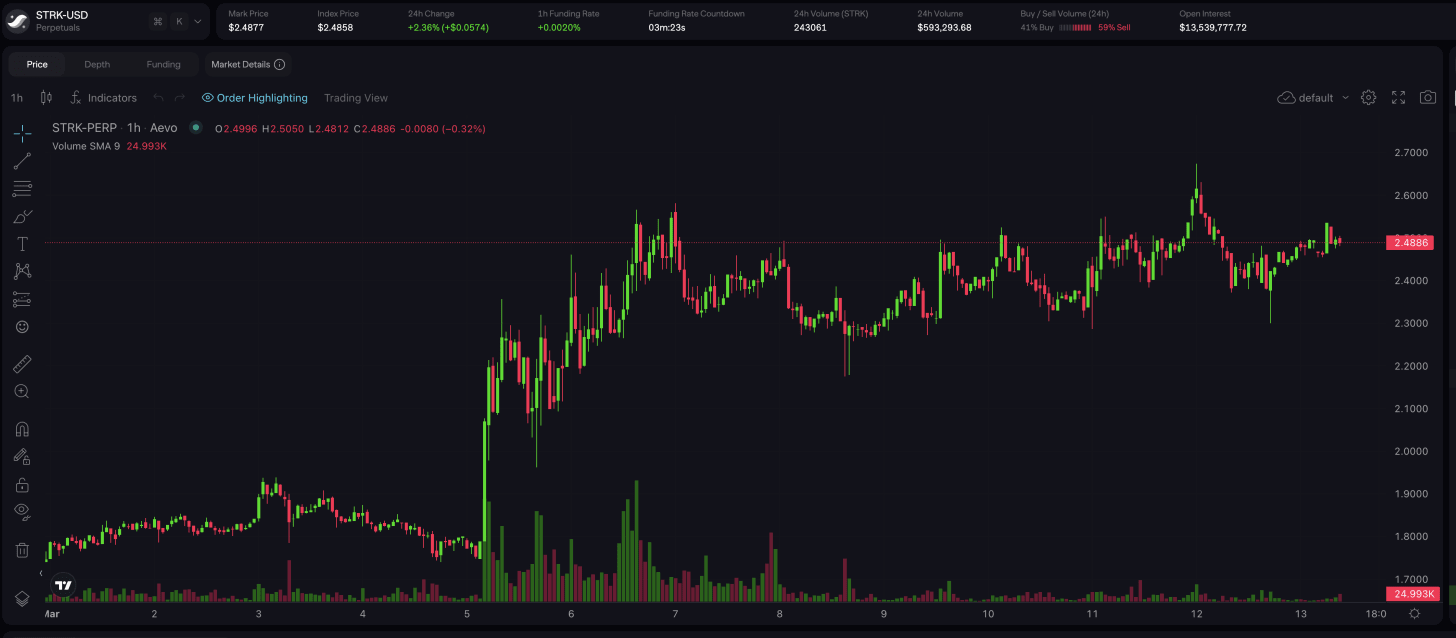Activate the zoom in tool

(22, 391)
